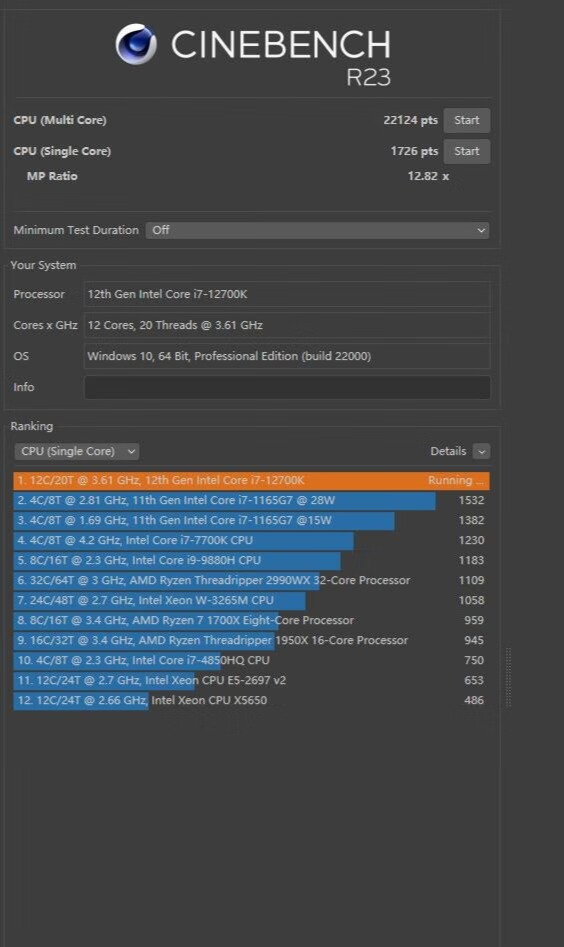Select ranking row i7-1165G7 @15W
The width and height of the screenshot is (564, 947).
[251, 521]
